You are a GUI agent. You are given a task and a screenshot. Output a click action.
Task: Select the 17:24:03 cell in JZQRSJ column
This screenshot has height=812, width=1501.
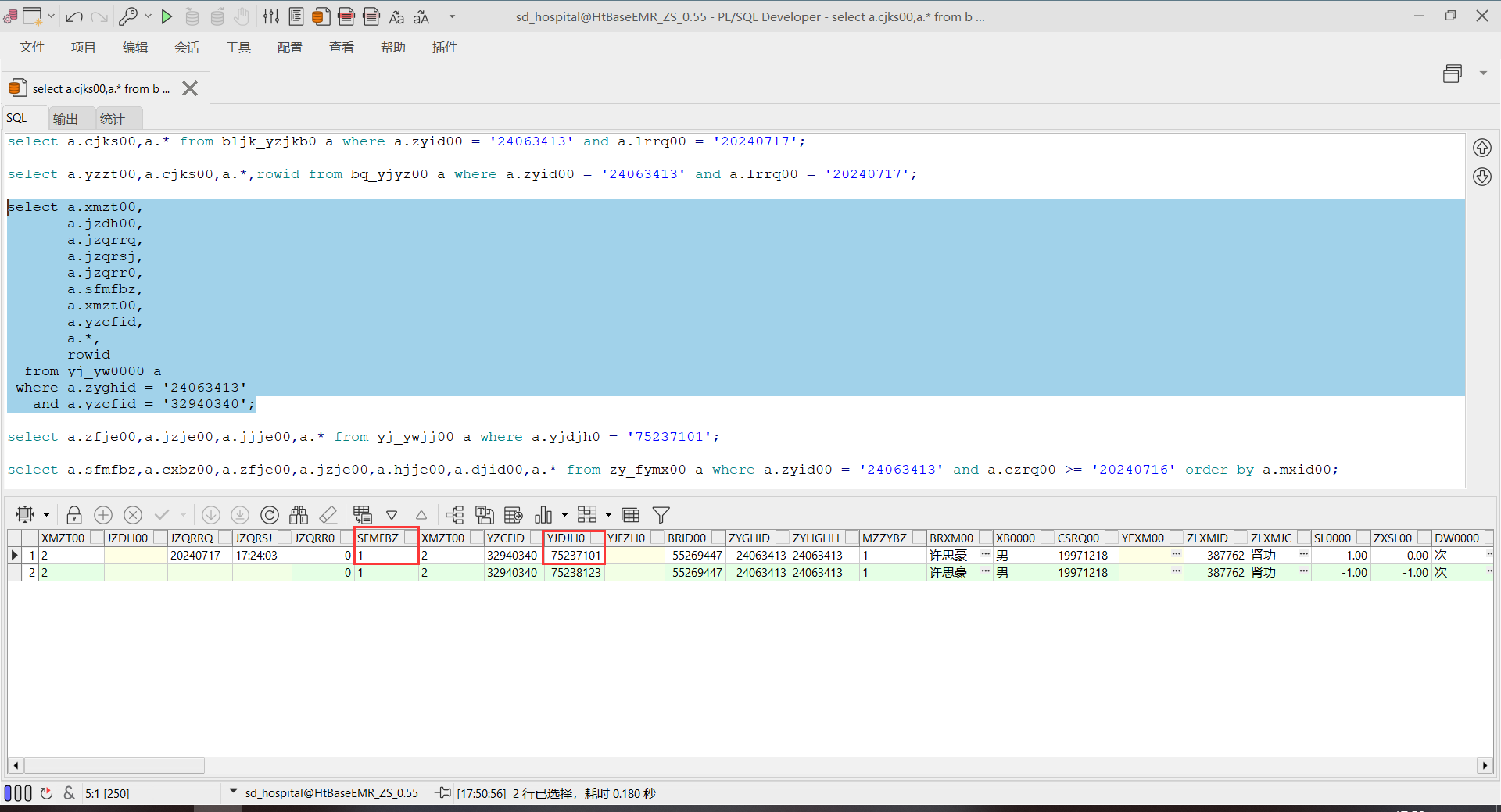coord(262,556)
